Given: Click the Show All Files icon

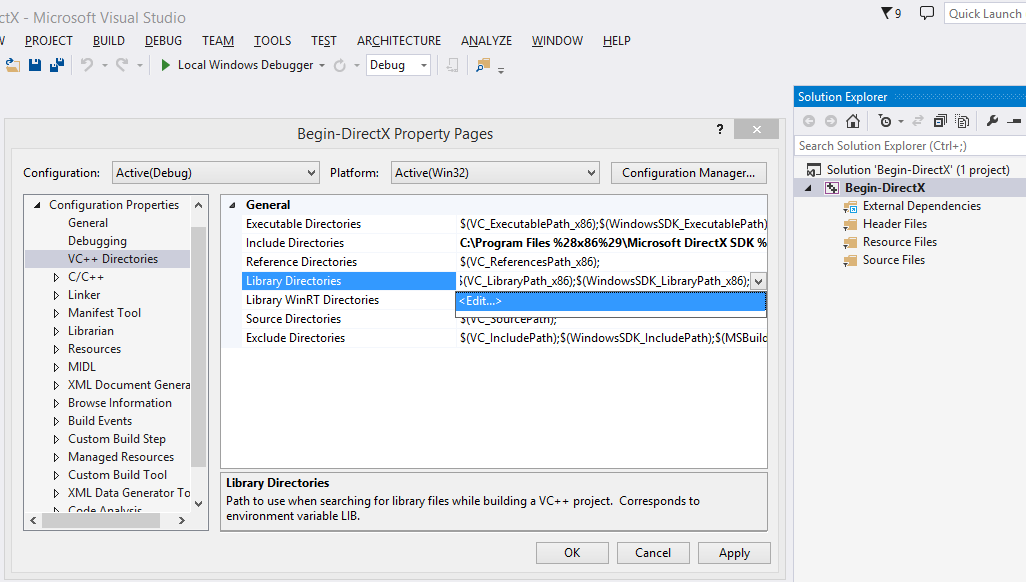Looking at the screenshot, I should (962, 121).
